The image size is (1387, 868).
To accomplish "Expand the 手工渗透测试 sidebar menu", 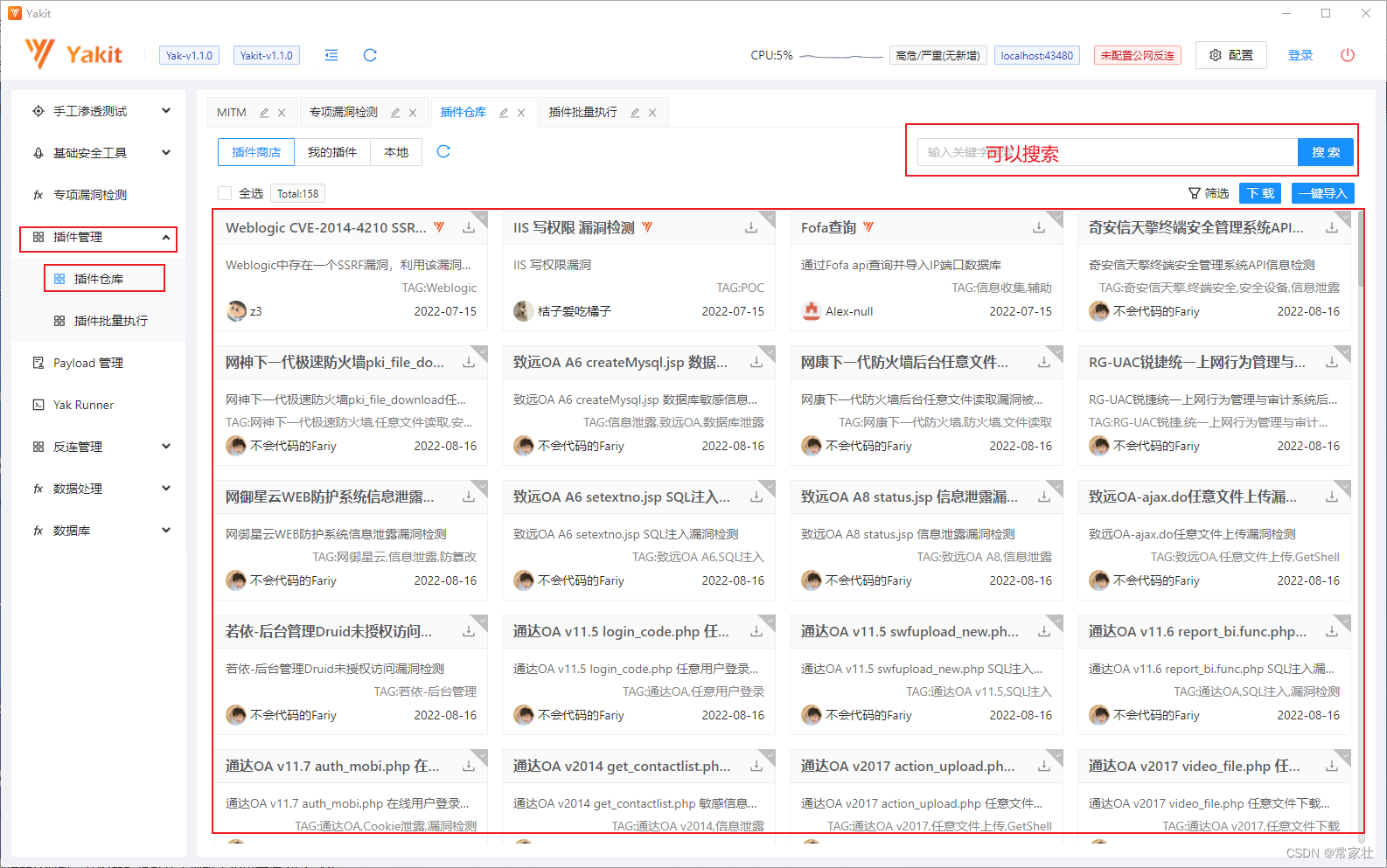I will click(166, 111).
